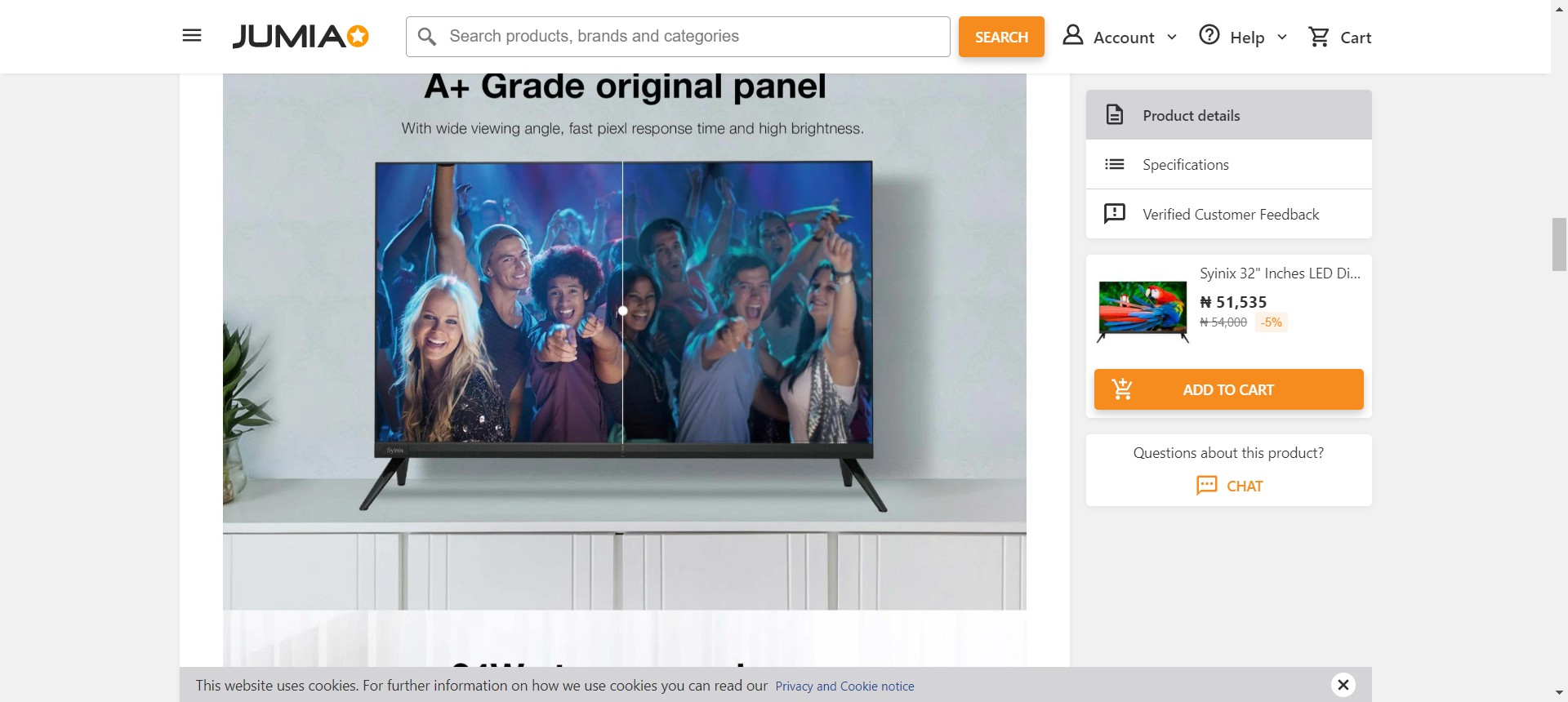1568x702 pixels.
Task: Click the Specifications list icon
Action: point(1114,165)
